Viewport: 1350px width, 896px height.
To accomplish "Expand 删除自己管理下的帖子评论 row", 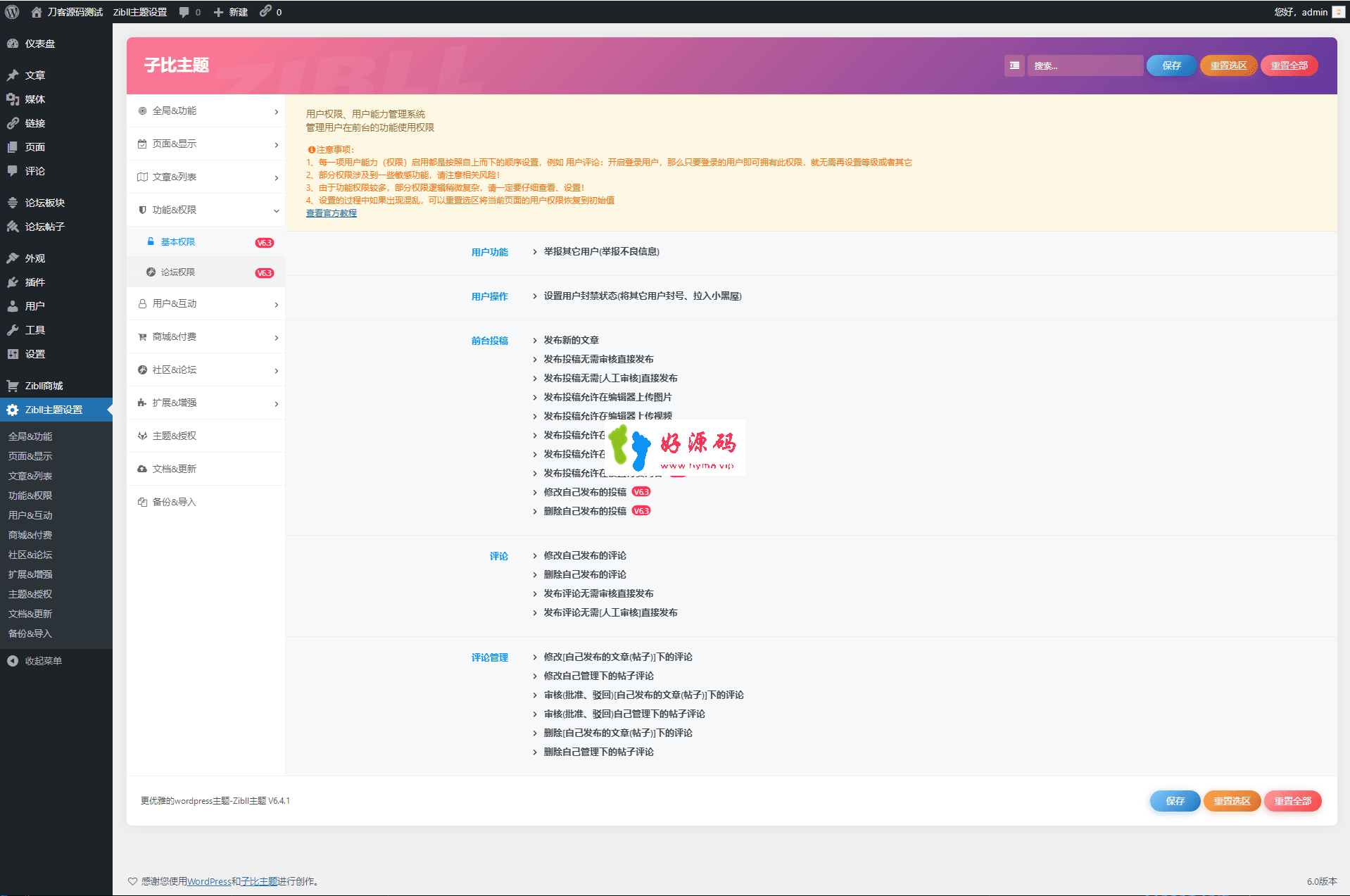I will click(593, 752).
